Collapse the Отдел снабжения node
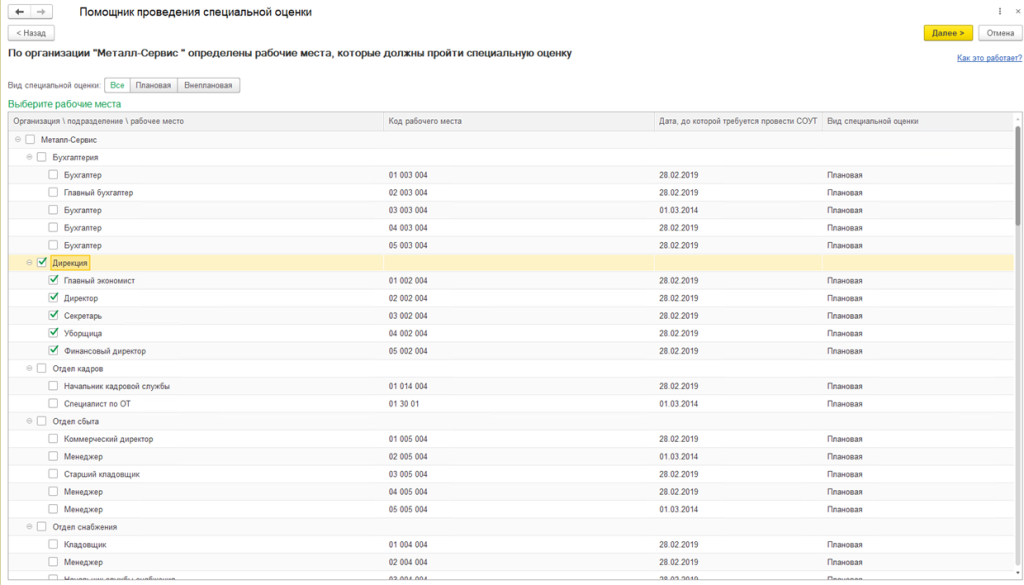1024x585 pixels. [x=29, y=527]
